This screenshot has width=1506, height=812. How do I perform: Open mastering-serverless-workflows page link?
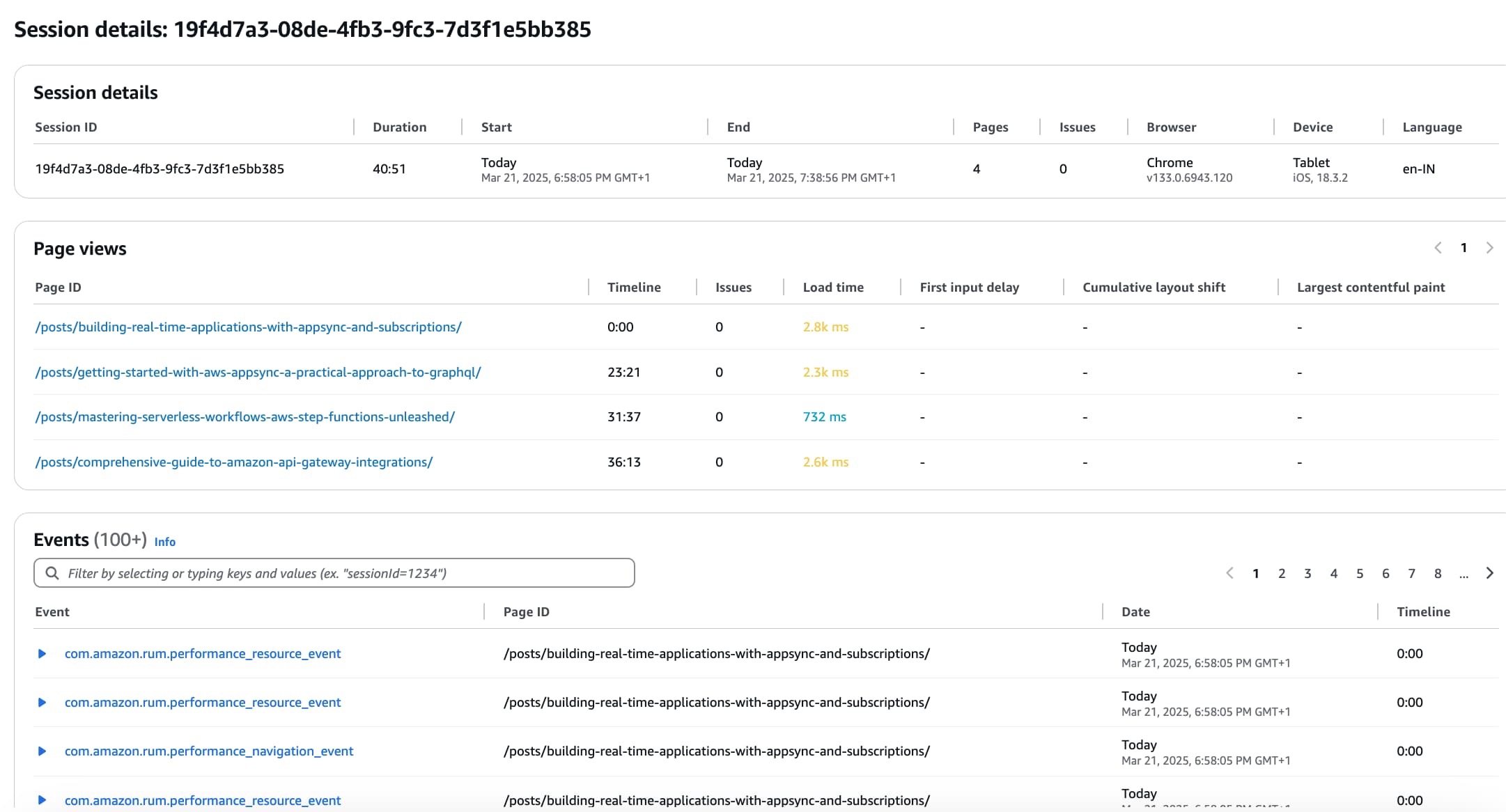tap(245, 417)
